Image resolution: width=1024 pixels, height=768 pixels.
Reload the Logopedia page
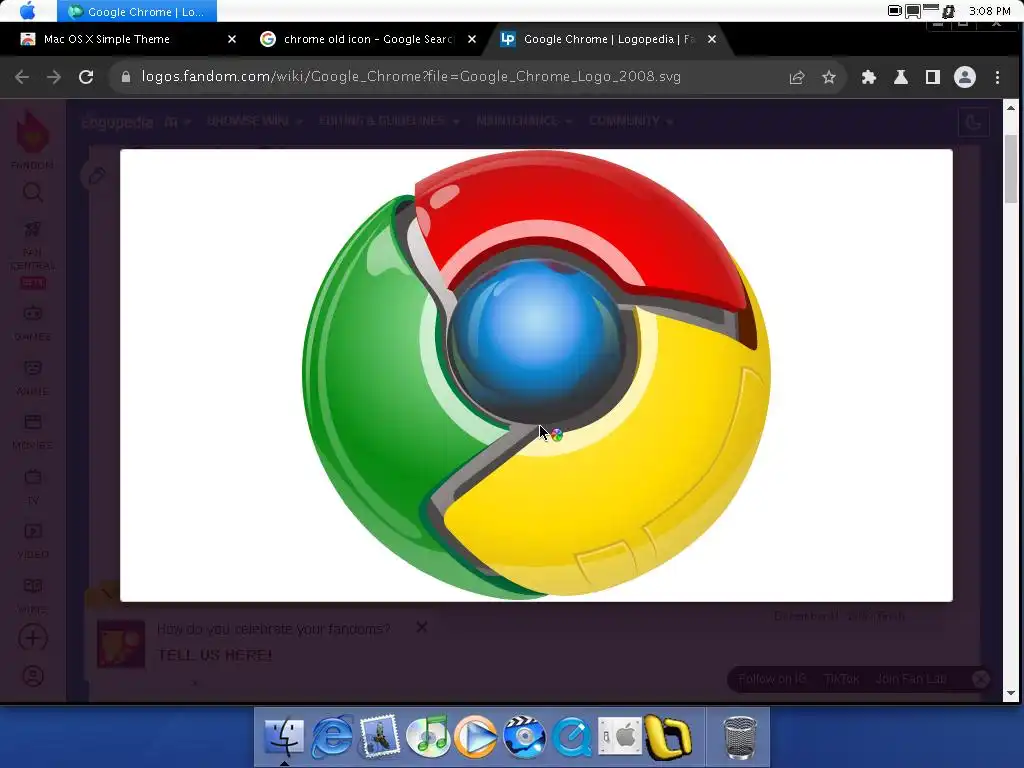click(86, 77)
